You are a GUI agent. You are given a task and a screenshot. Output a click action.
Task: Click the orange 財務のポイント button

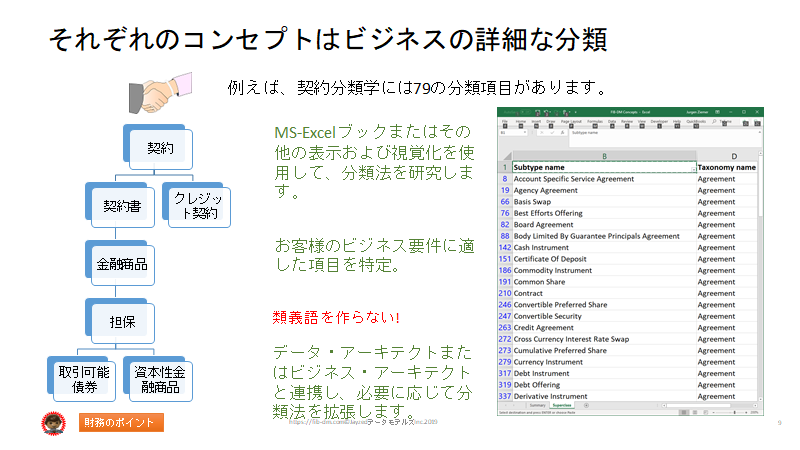(121, 422)
